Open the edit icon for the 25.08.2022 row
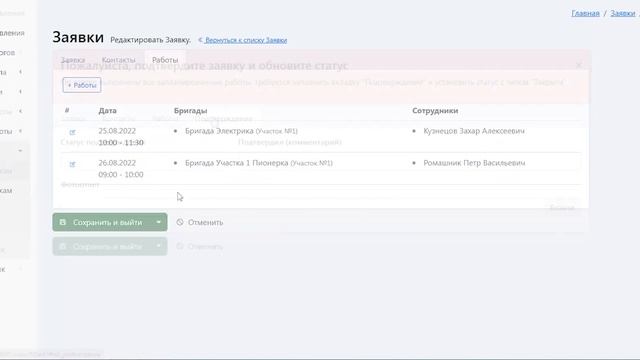The width and height of the screenshot is (640, 360). [72, 132]
